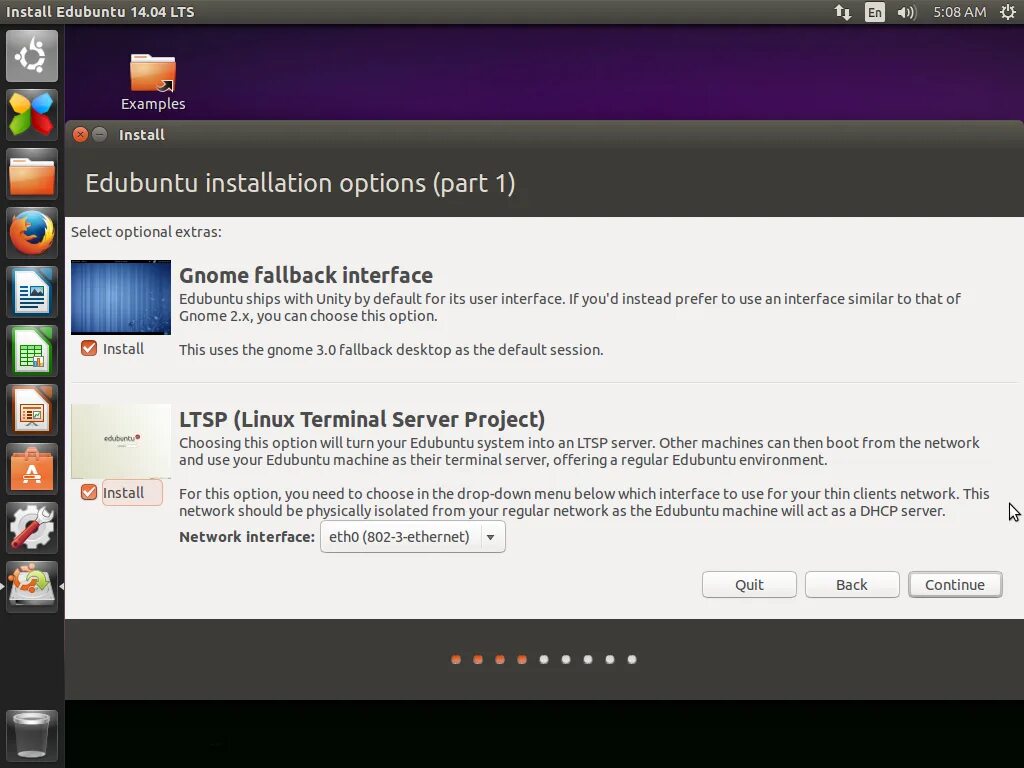This screenshot has height=768, width=1024.
Task: Click the Quit button
Action: pyautogui.click(x=749, y=584)
